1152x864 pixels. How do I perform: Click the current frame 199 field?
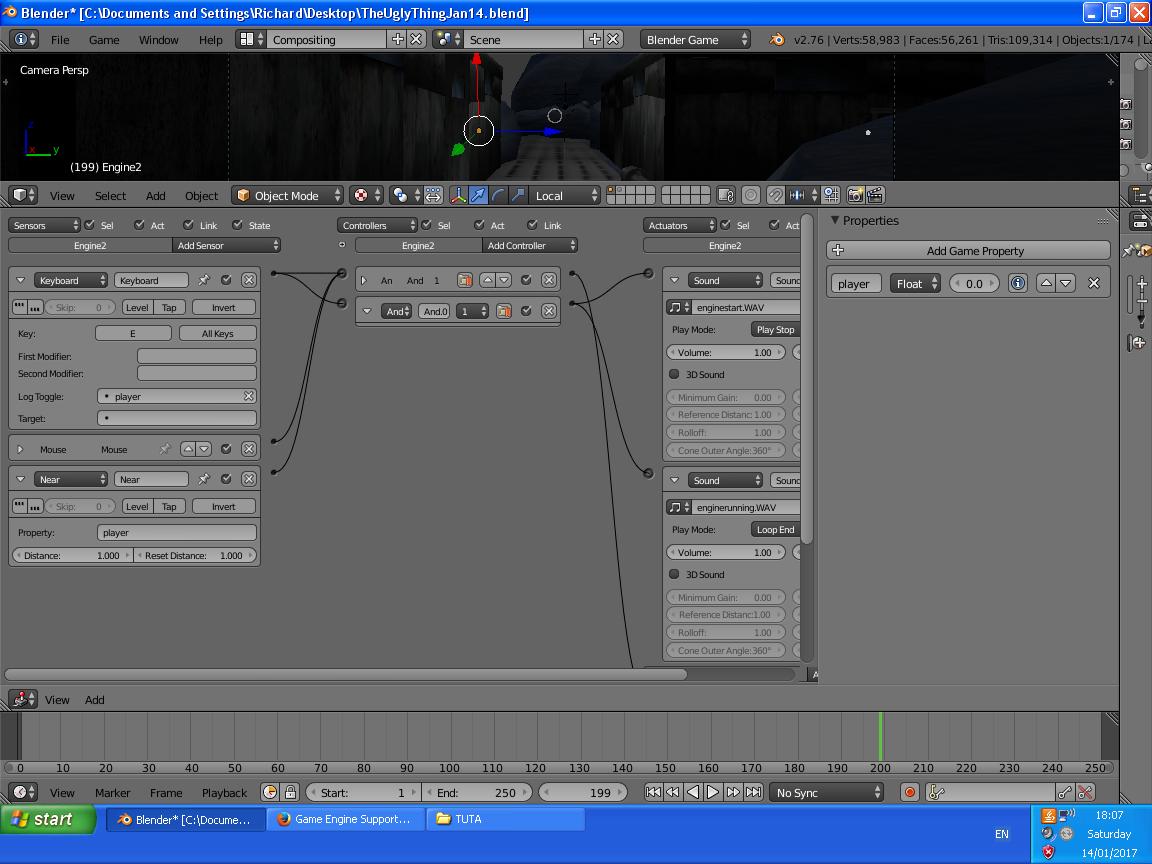point(583,792)
